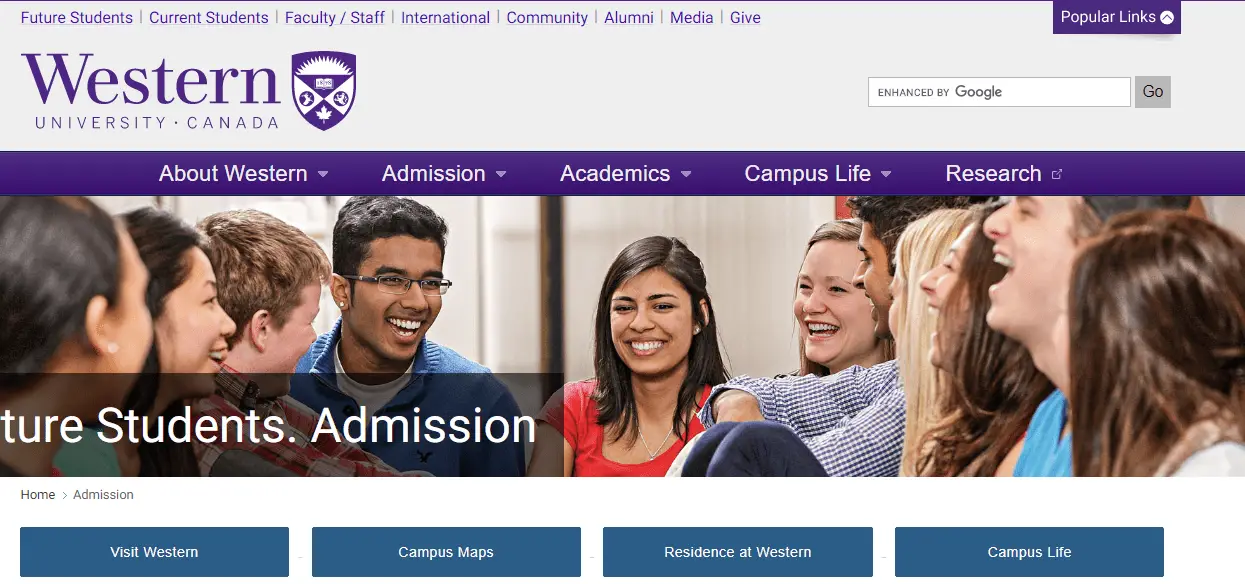Click the Go search button
This screenshot has height=584, width=1245.
click(x=1153, y=92)
